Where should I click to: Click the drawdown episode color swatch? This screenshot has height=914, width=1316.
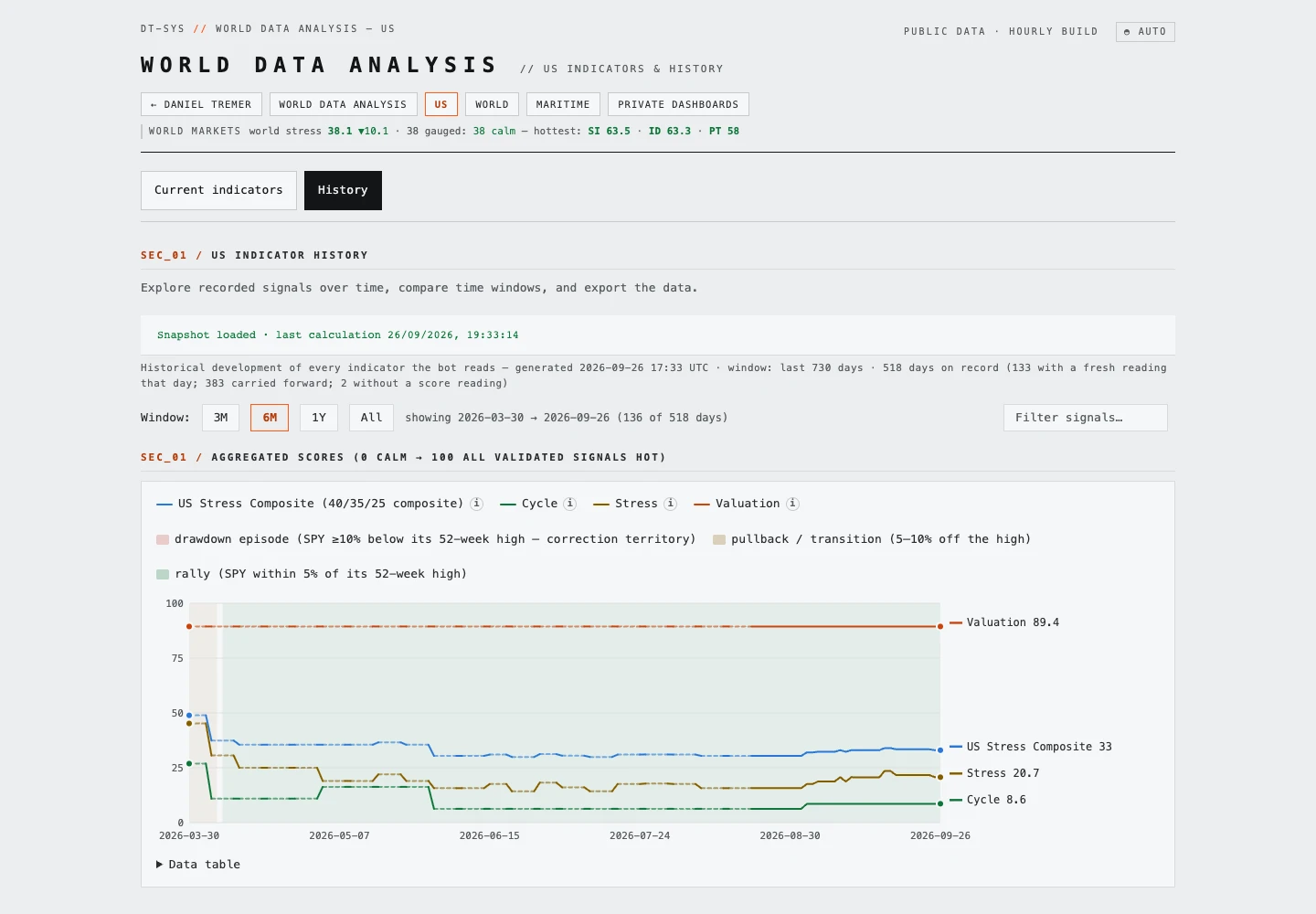[x=163, y=539]
